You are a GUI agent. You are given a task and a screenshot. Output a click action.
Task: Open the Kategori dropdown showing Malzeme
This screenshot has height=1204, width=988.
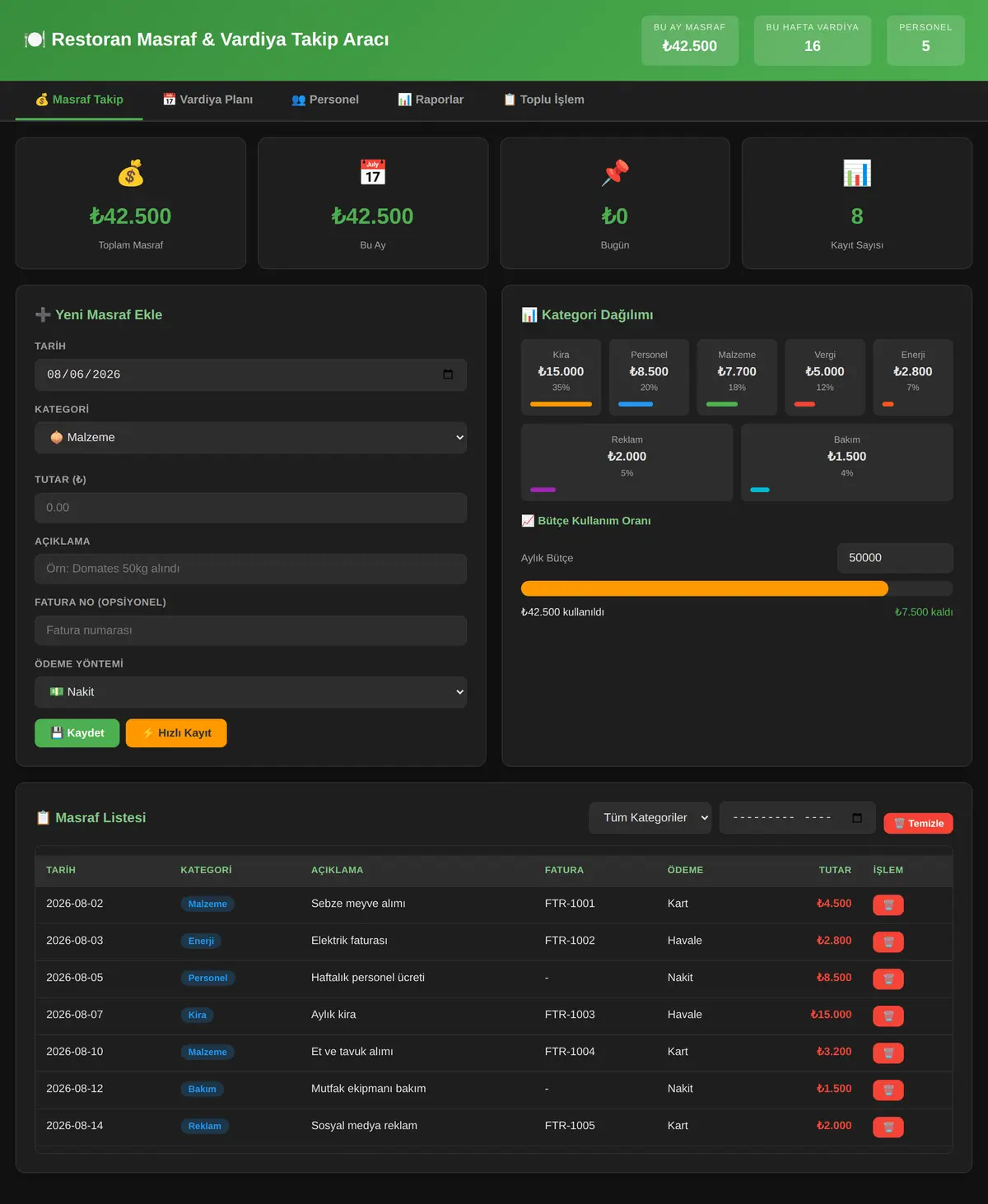click(x=250, y=438)
